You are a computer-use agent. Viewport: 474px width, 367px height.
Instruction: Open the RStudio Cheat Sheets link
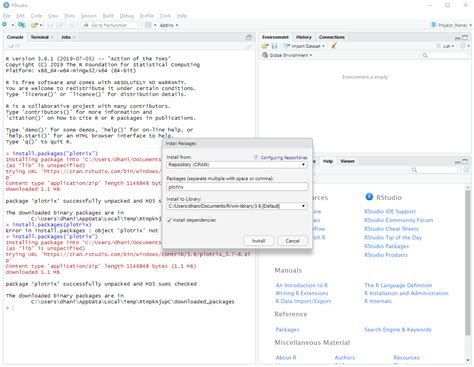coord(391,229)
